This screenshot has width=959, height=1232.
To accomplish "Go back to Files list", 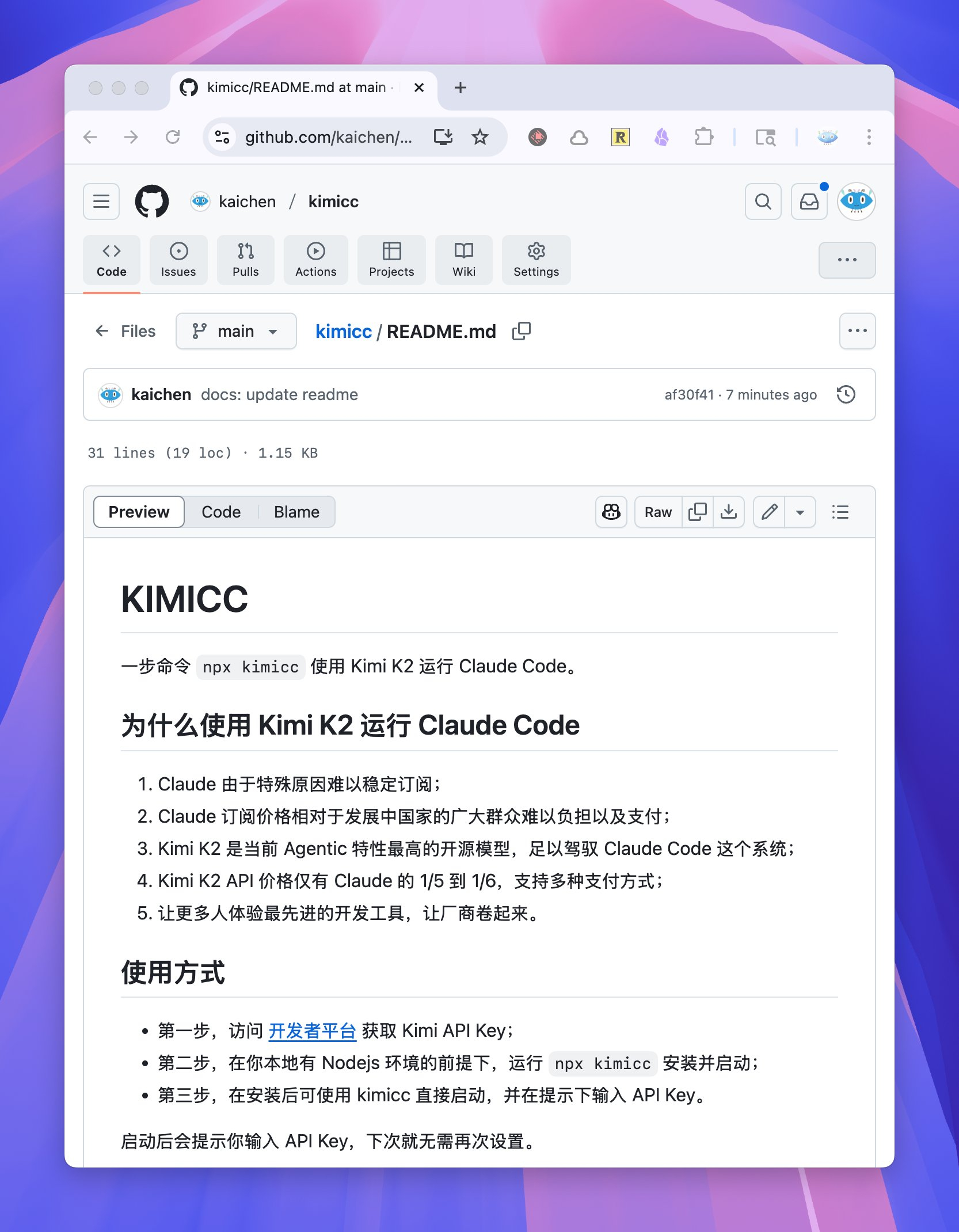I will click(x=125, y=331).
